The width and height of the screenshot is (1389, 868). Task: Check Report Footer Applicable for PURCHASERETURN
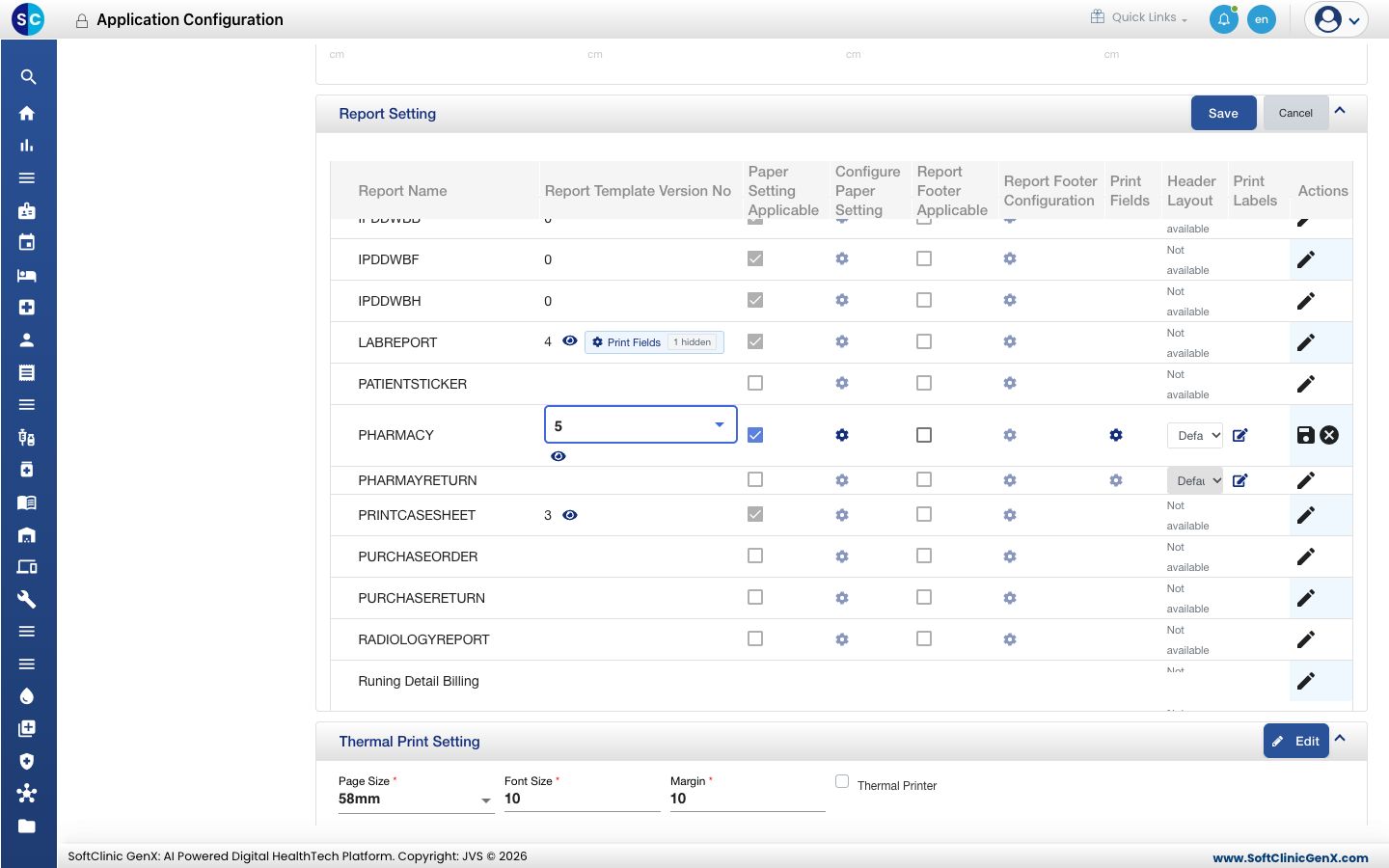[x=924, y=597]
